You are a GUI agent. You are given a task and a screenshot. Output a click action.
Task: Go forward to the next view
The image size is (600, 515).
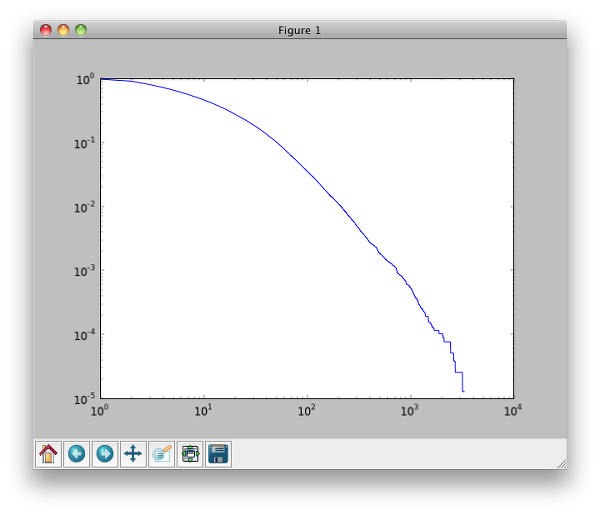pyautogui.click(x=105, y=454)
